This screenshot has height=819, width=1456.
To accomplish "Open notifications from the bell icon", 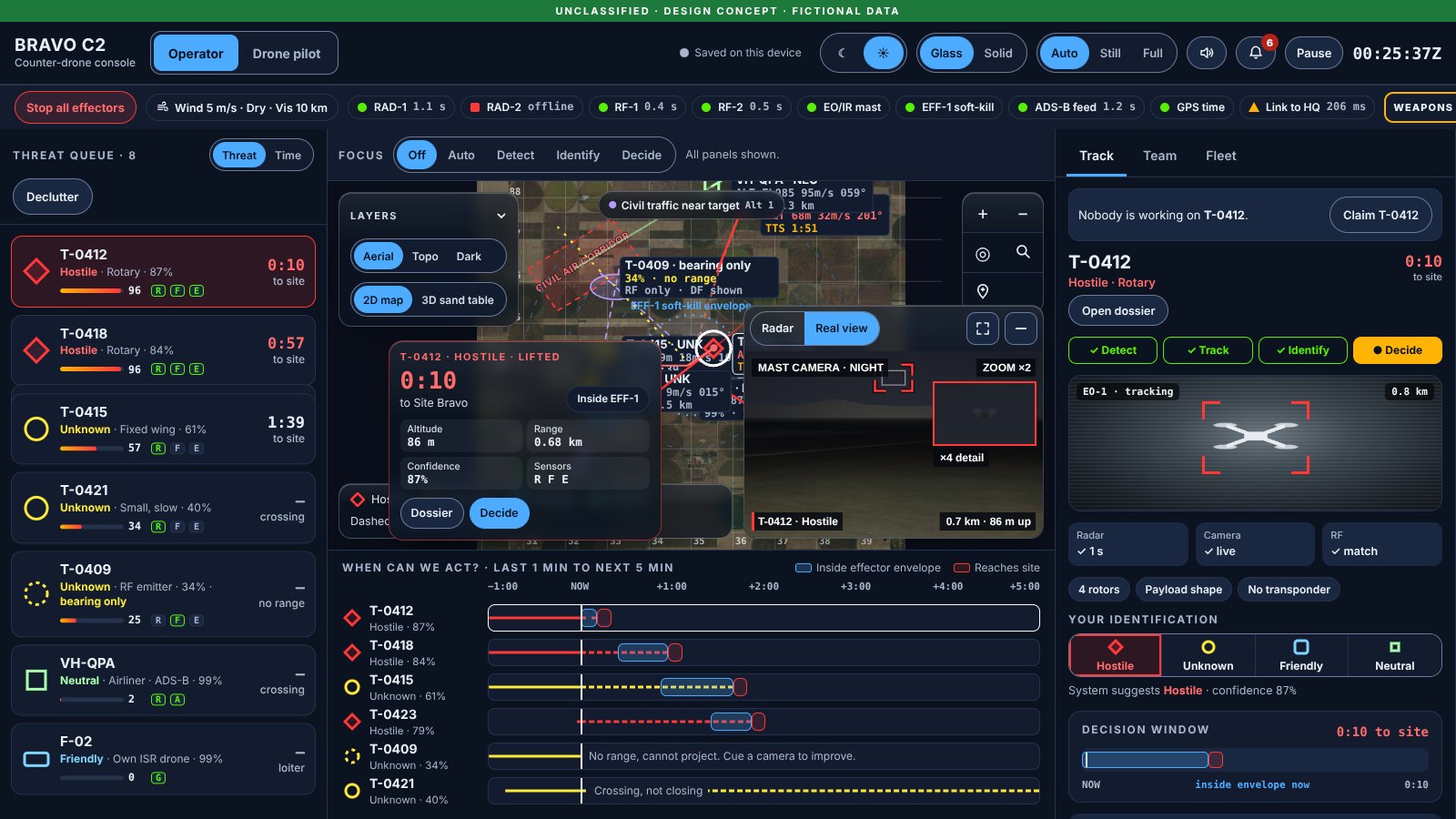I will 1256,53.
